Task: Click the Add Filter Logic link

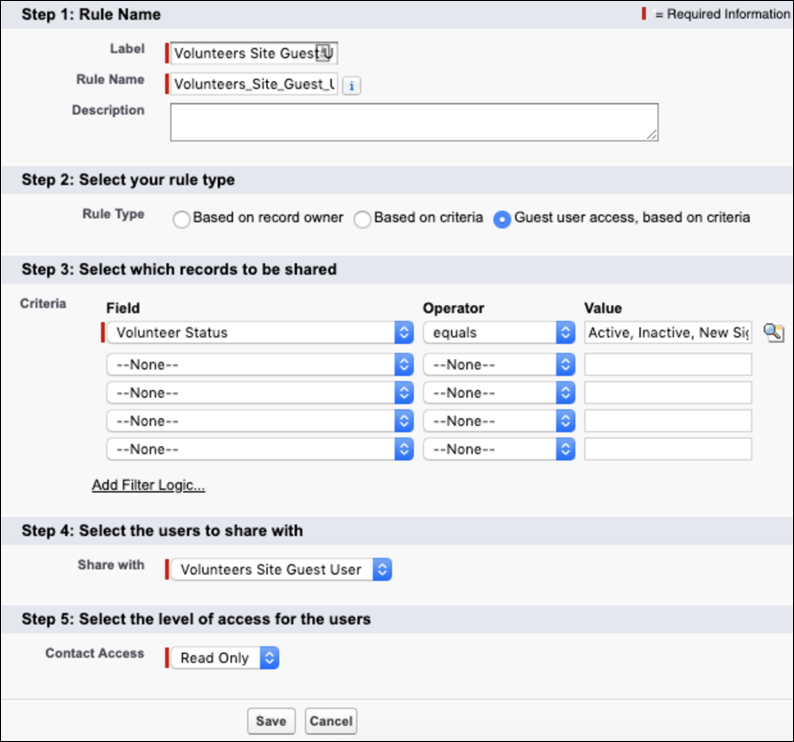Action: point(148,485)
